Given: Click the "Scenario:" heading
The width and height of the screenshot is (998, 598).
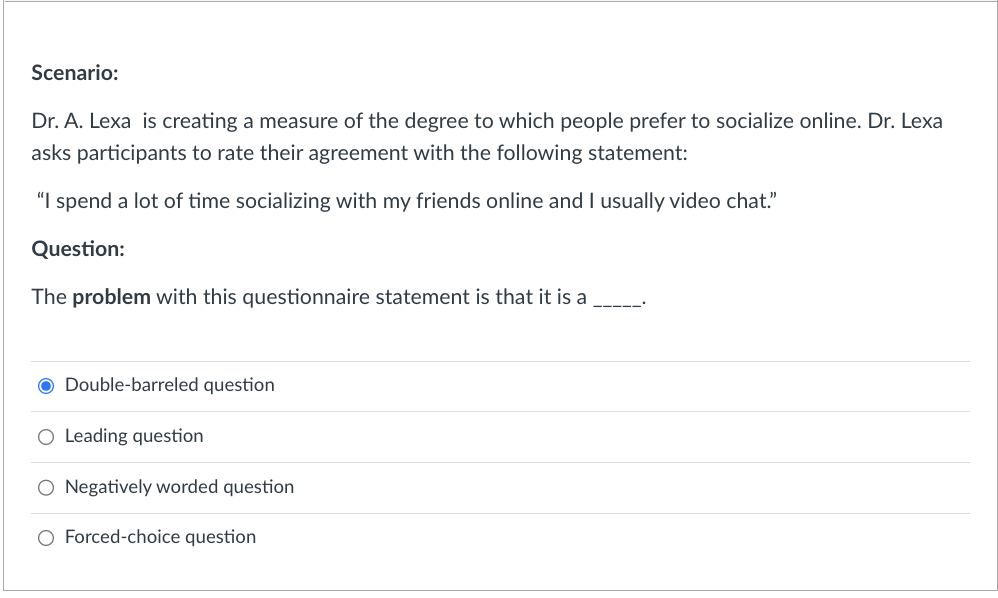Looking at the screenshot, I should tap(75, 73).
